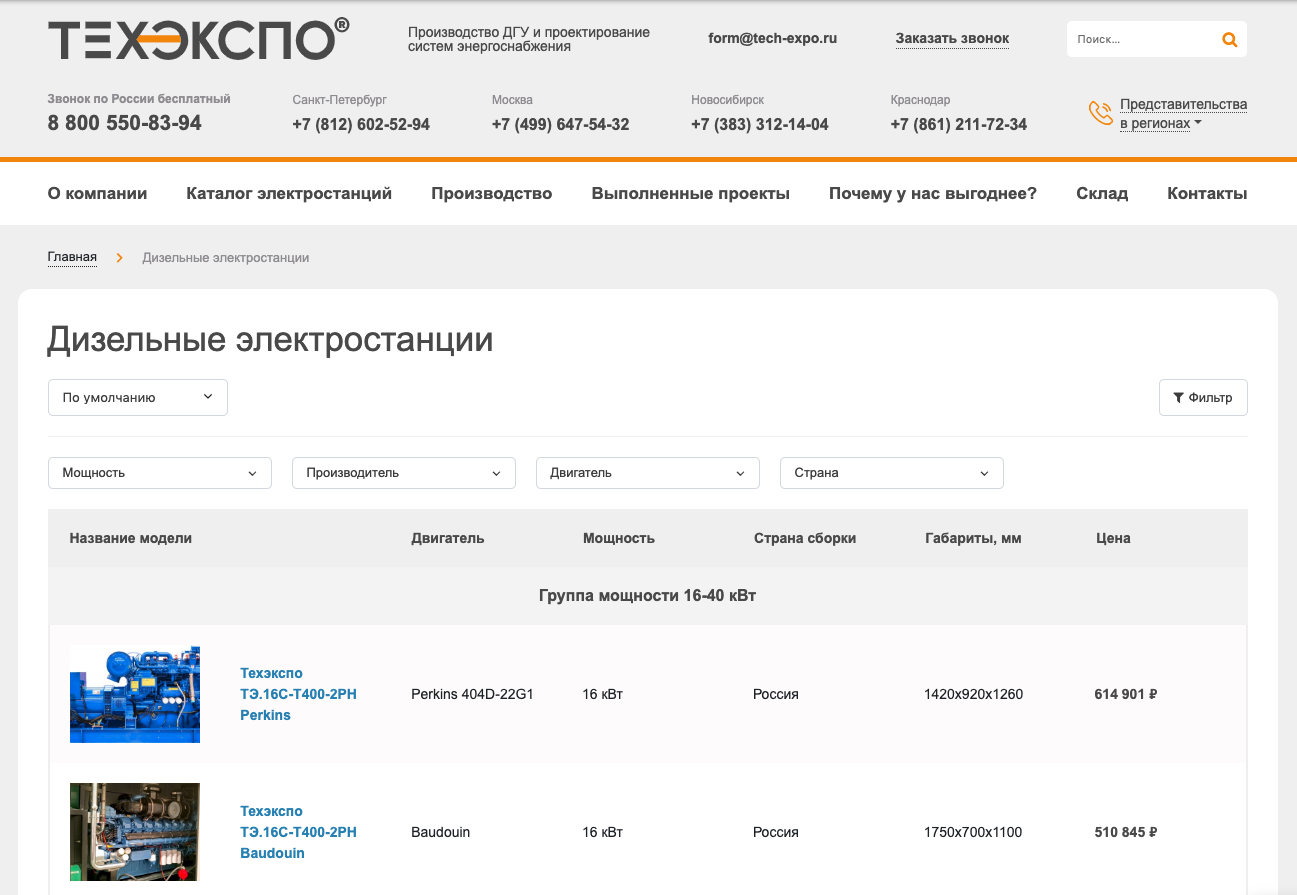The height and width of the screenshot is (895, 1297).
Task: Open ТЭ.16С-Т400-2РН Baudouin product link
Action: 298,832
